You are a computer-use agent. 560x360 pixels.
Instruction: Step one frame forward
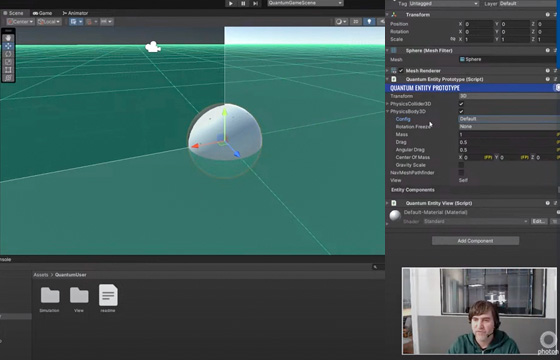pyautogui.click(x=255, y=3)
